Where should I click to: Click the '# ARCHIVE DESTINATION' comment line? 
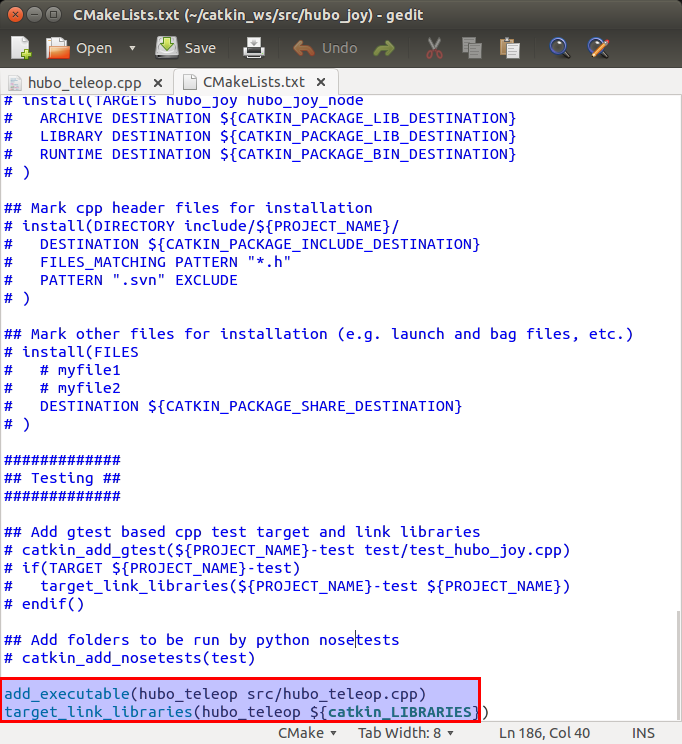260,118
